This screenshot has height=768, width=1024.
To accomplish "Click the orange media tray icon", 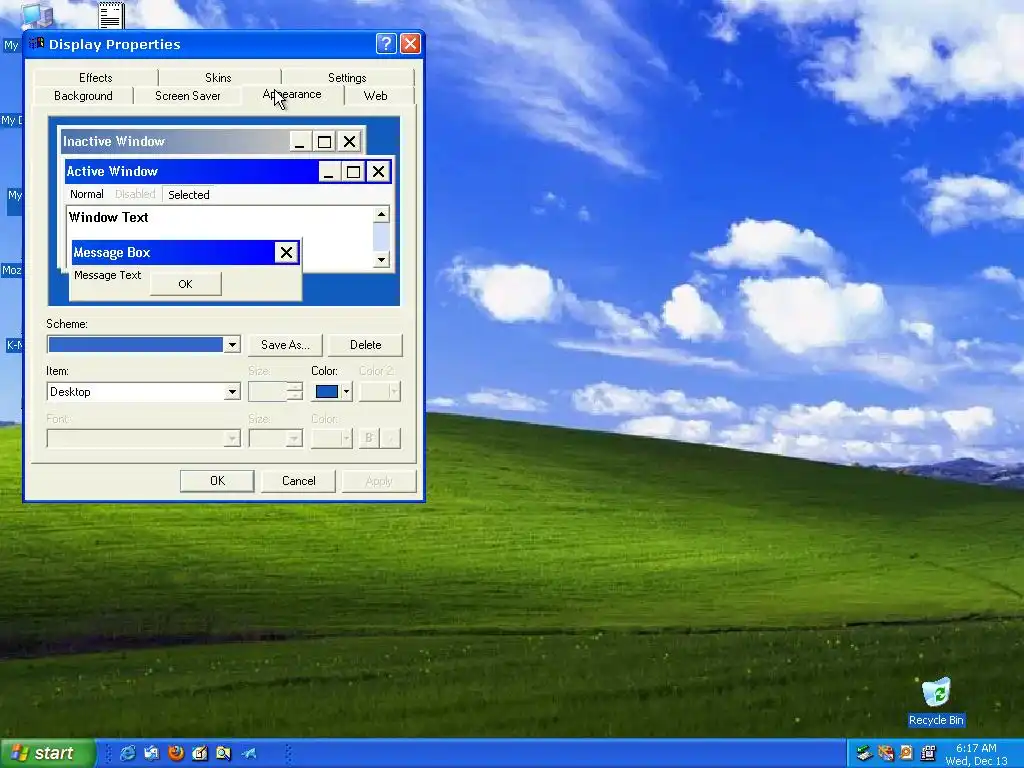I will point(906,753).
